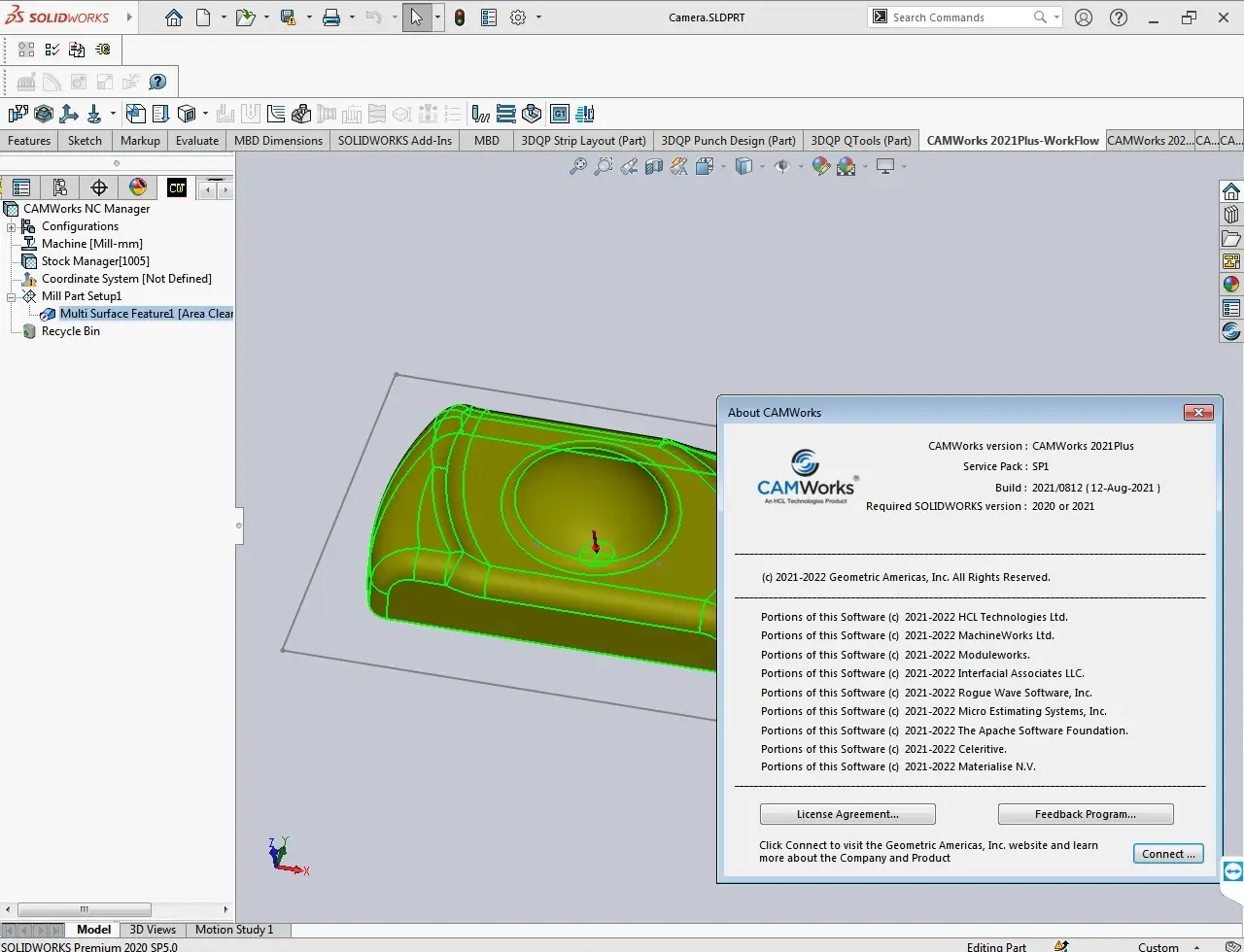Click the Section View icon
The width and height of the screenshot is (1244, 952).
654,166
